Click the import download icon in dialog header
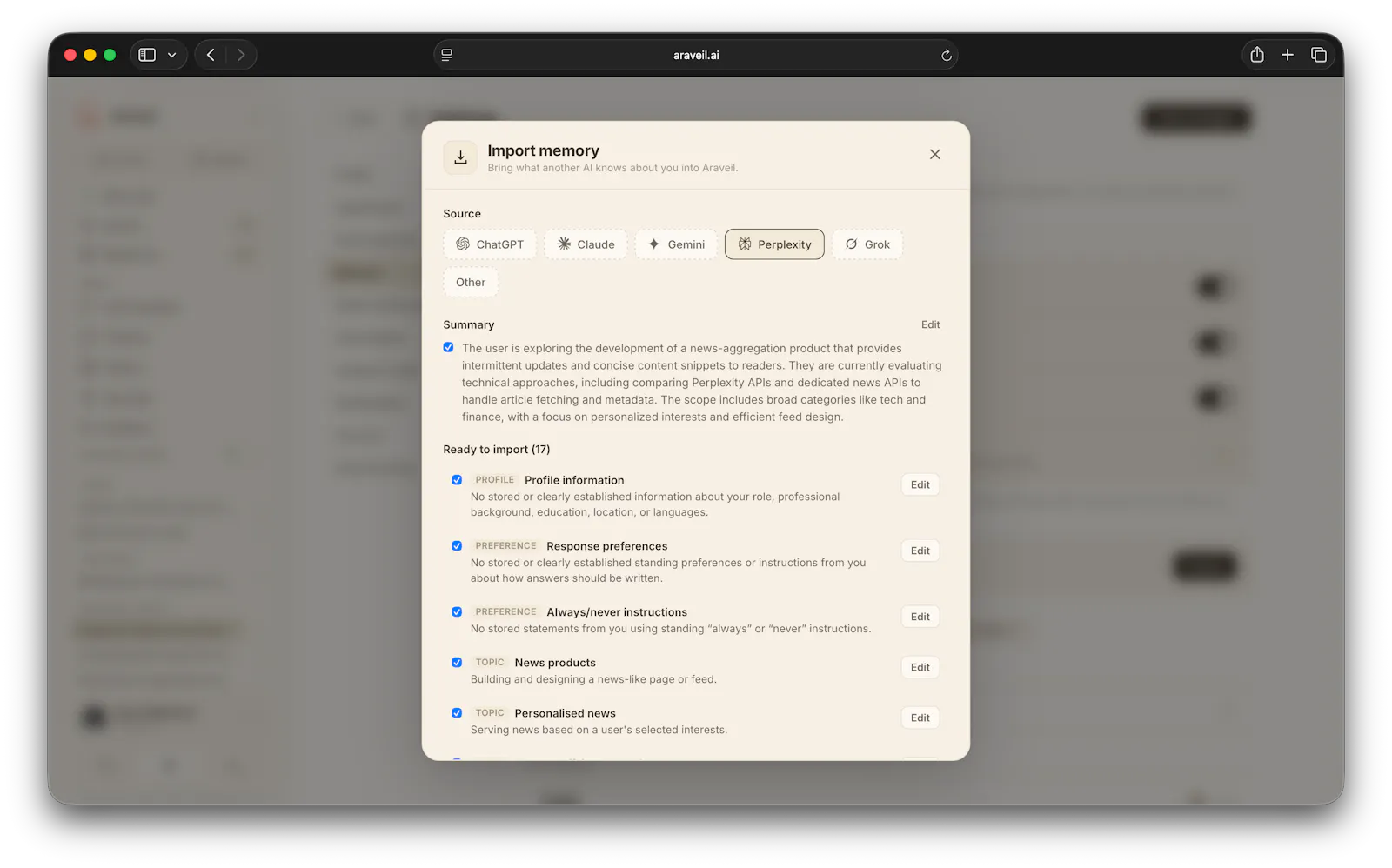Viewport: 1392px width, 868px height. click(x=460, y=157)
